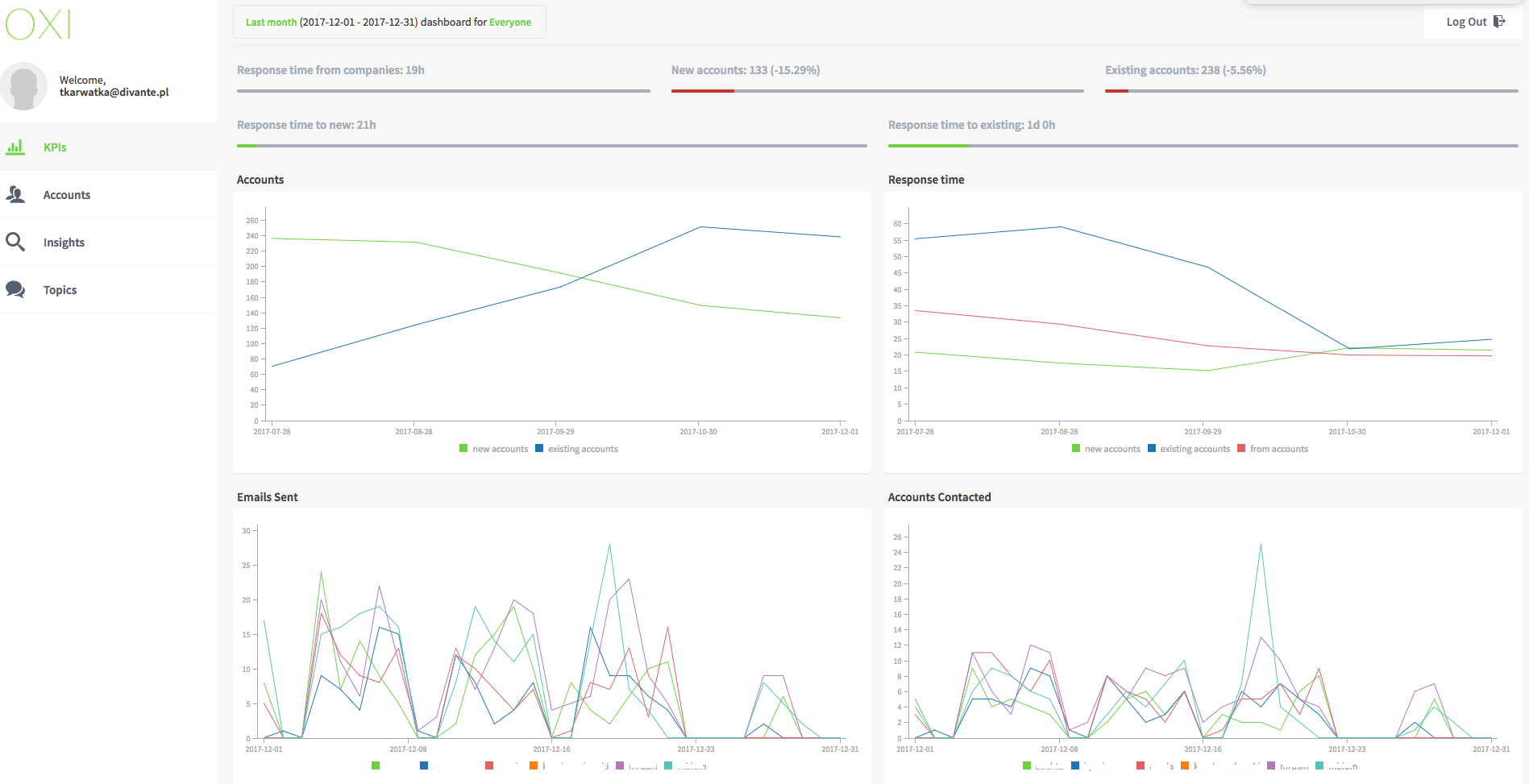Click green legend swatch under Accounts Contacted chart
Viewport: 1529px width, 784px height.
(x=1027, y=765)
